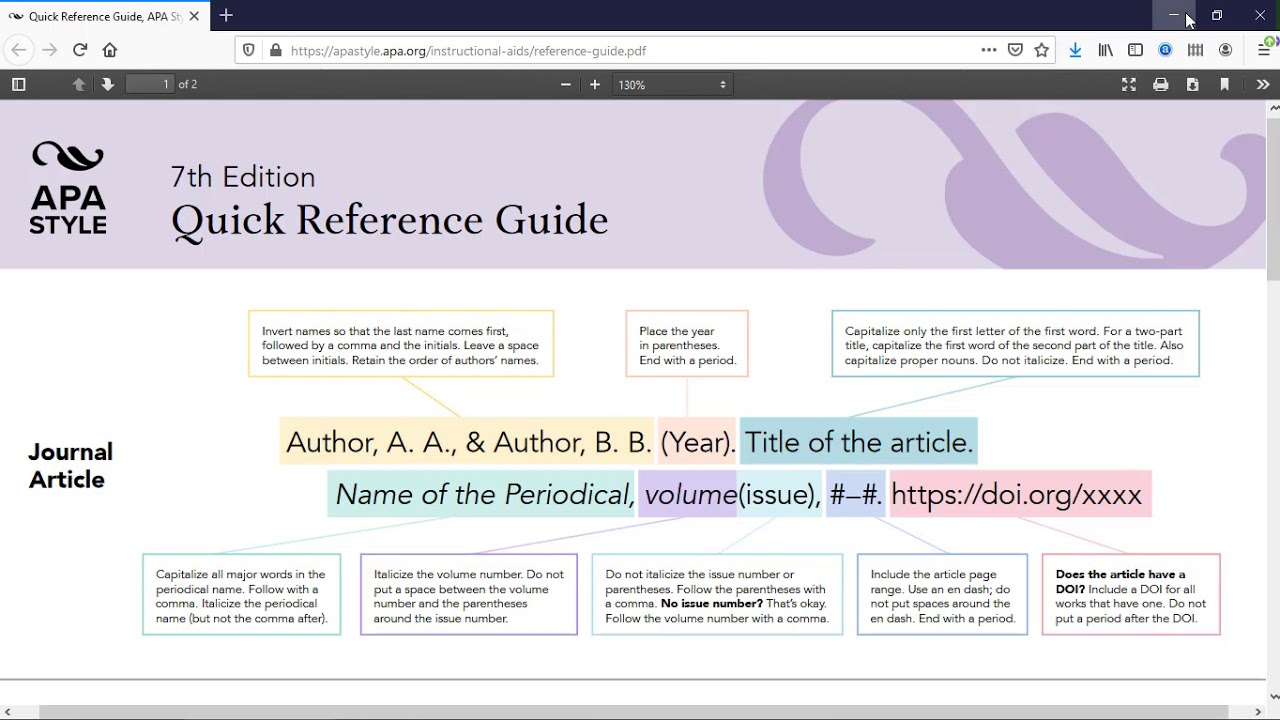
Task: Click 'Capitalize only the first letter' box
Action: click(1015, 344)
